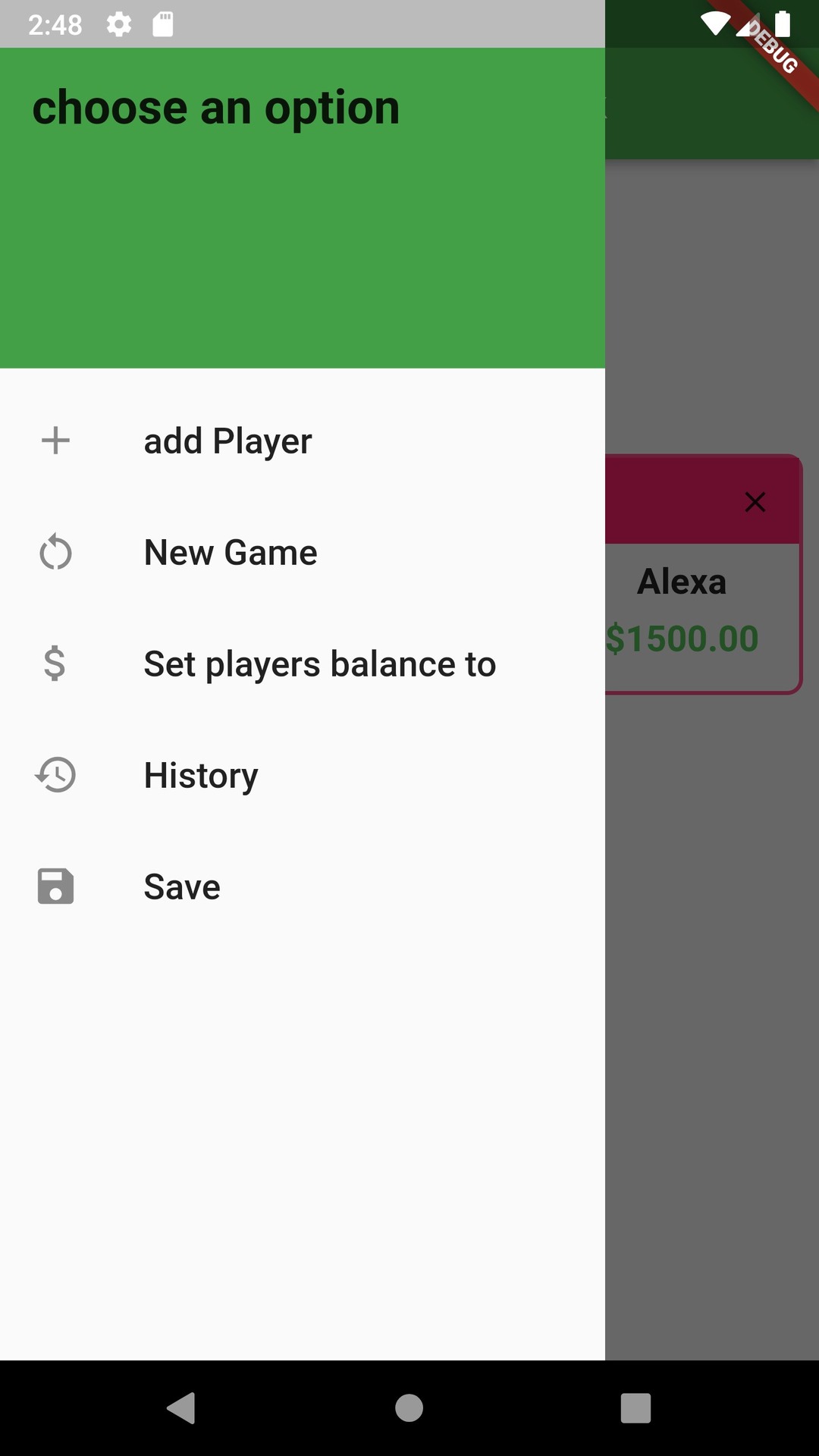Viewport: 819px width, 1456px height.
Task: Tap Alexa's player name
Action: tap(682, 582)
